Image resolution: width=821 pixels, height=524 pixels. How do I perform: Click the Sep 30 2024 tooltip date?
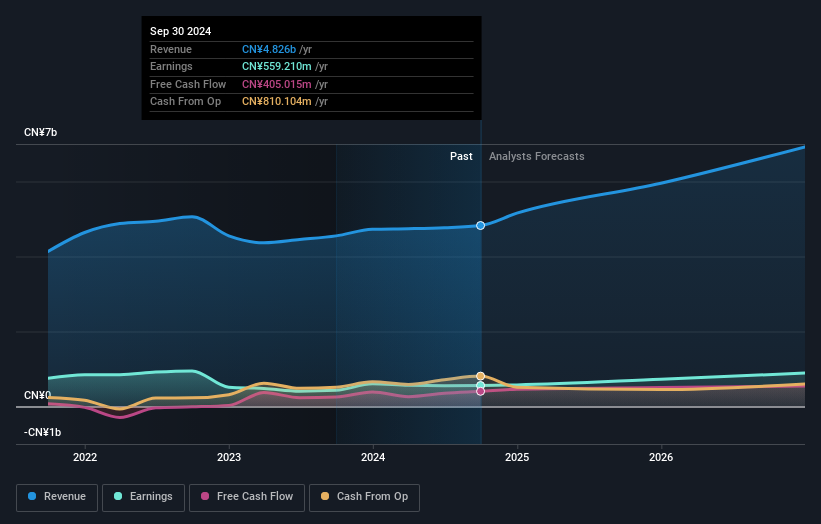tap(181, 31)
